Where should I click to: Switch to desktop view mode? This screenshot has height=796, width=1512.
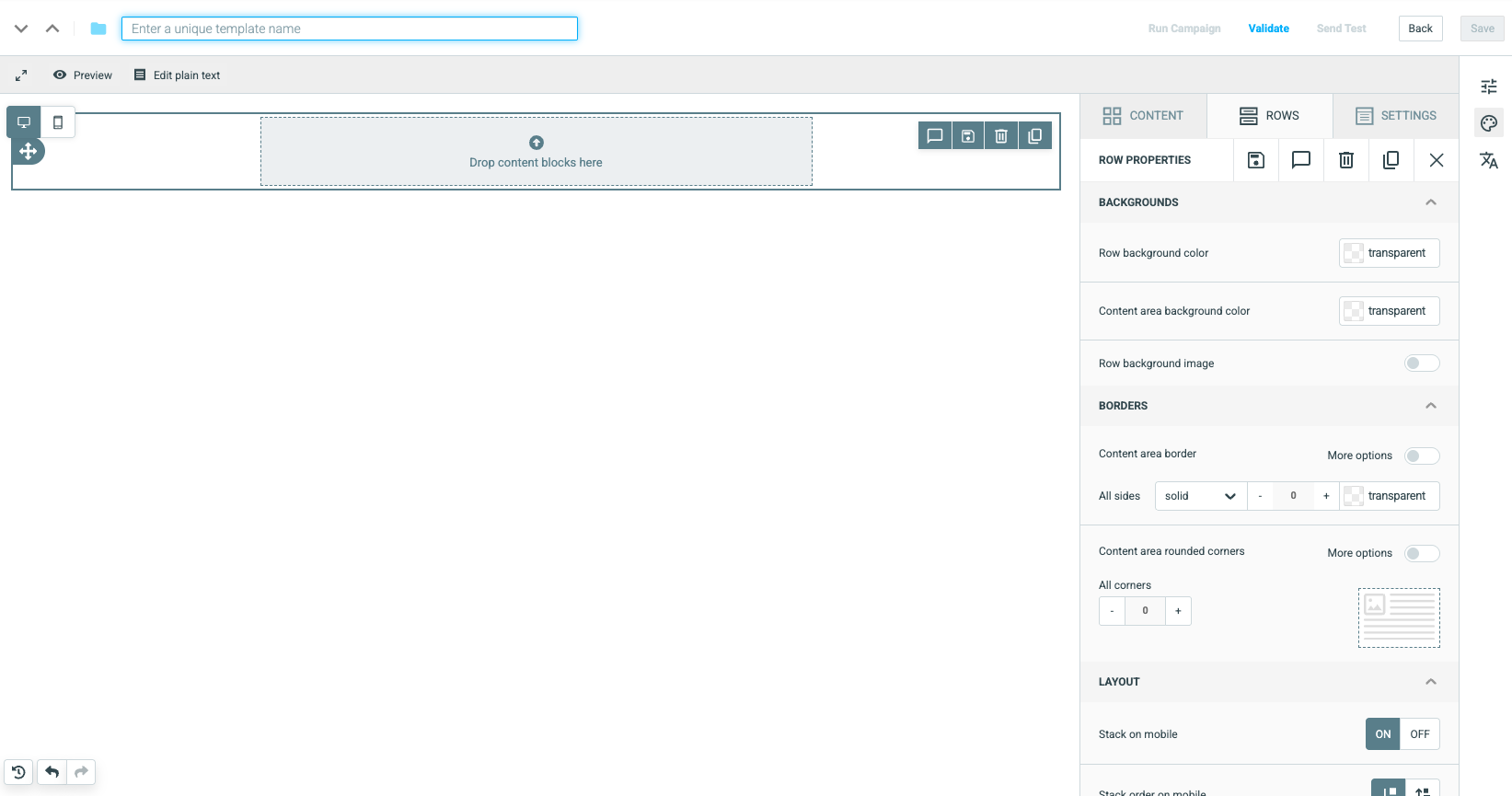24,122
